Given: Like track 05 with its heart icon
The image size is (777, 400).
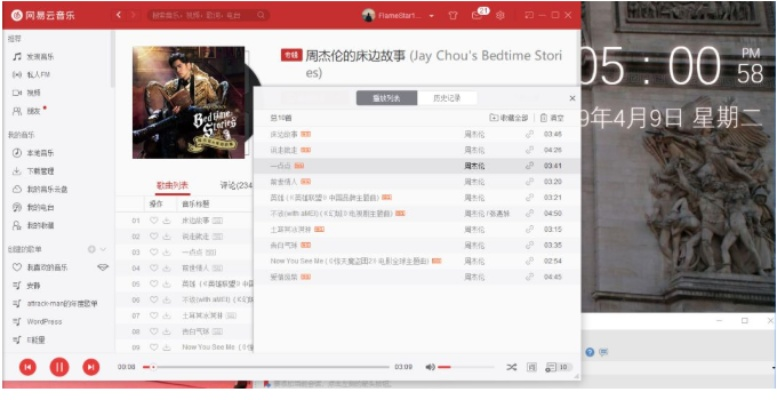Looking at the screenshot, I should pos(154,284).
